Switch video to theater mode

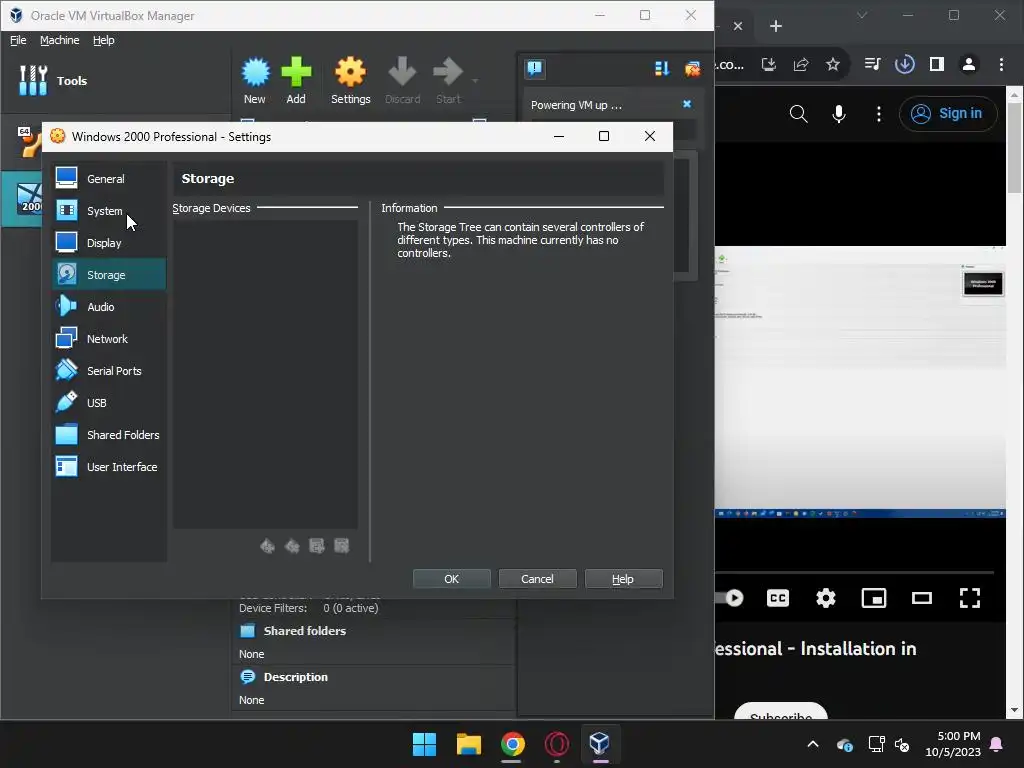click(921, 598)
